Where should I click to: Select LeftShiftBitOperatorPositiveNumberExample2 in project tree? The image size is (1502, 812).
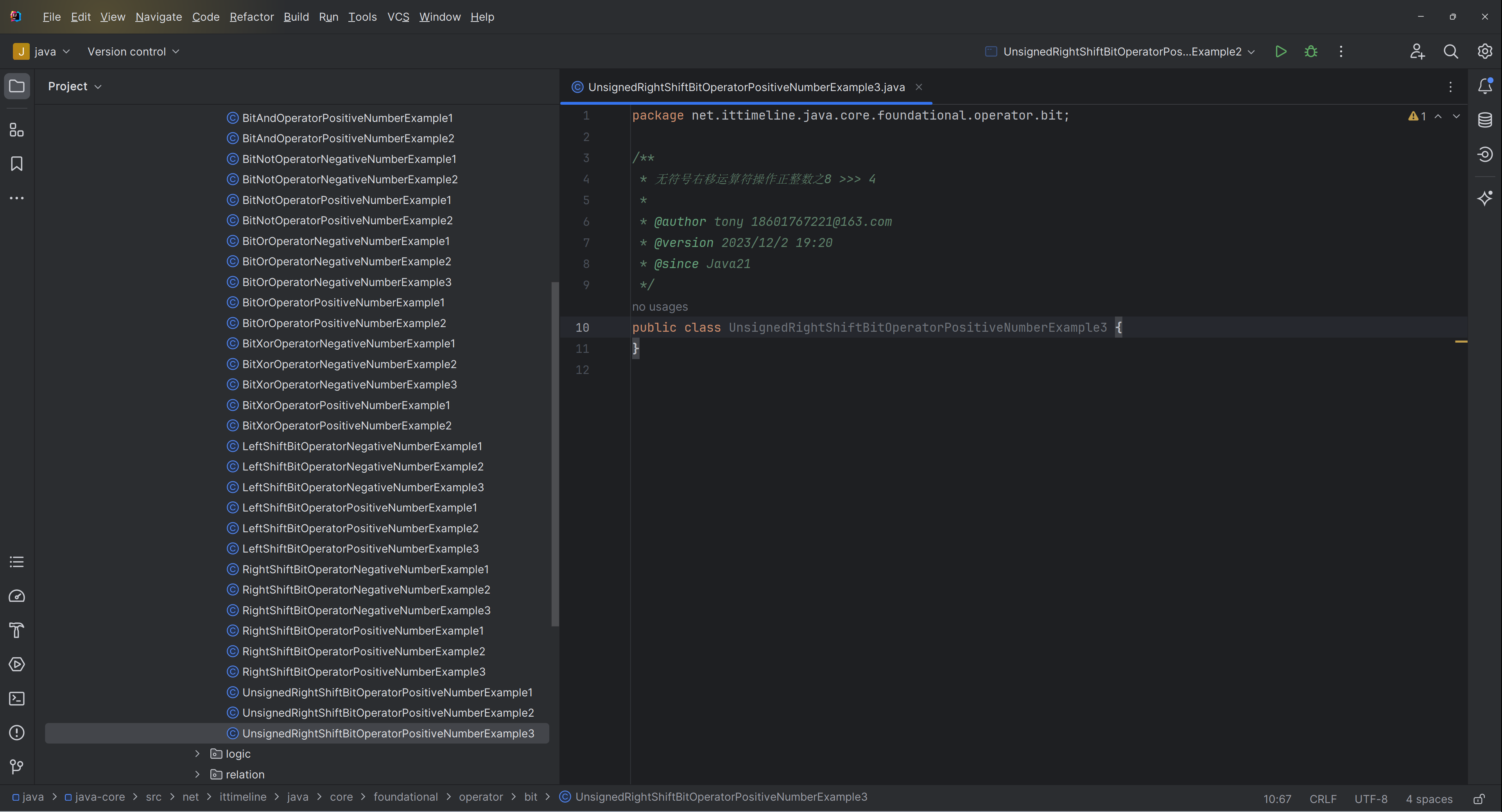point(352,528)
